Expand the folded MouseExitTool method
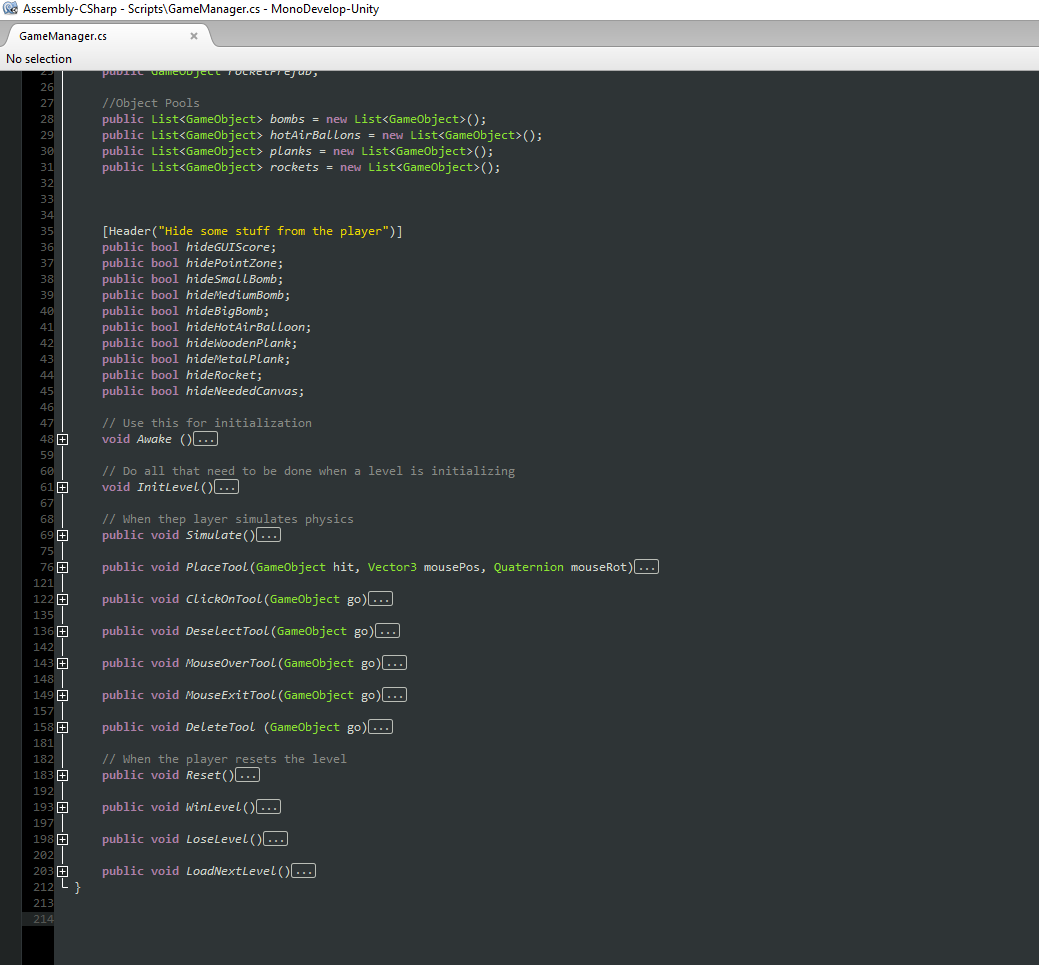 pos(62,696)
